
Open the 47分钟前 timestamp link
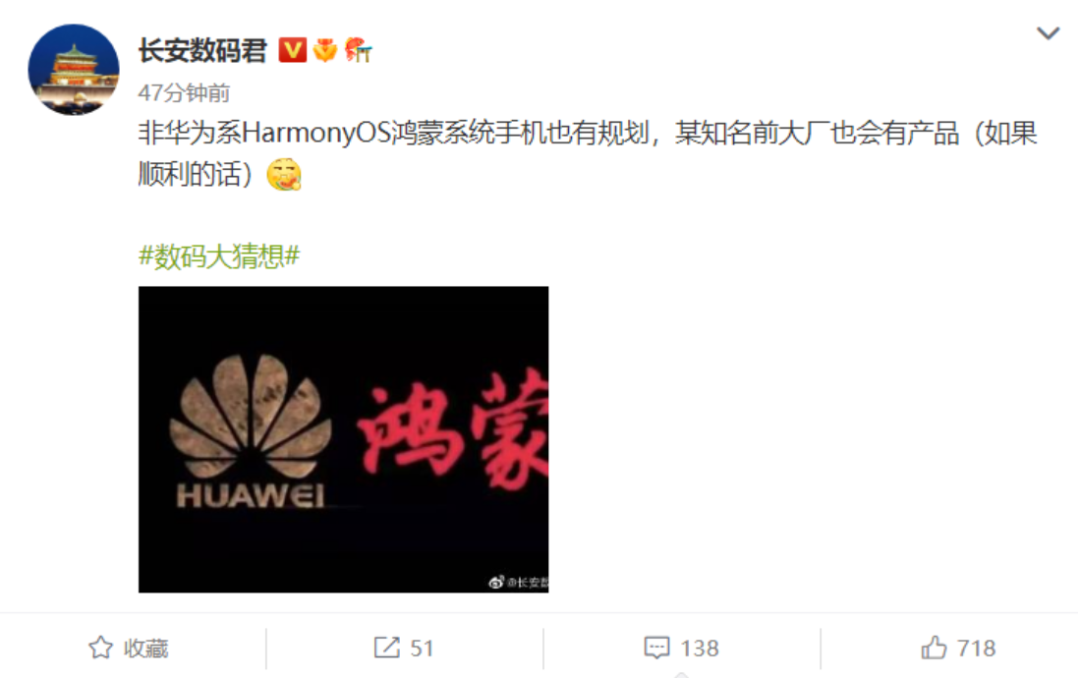pos(184,92)
